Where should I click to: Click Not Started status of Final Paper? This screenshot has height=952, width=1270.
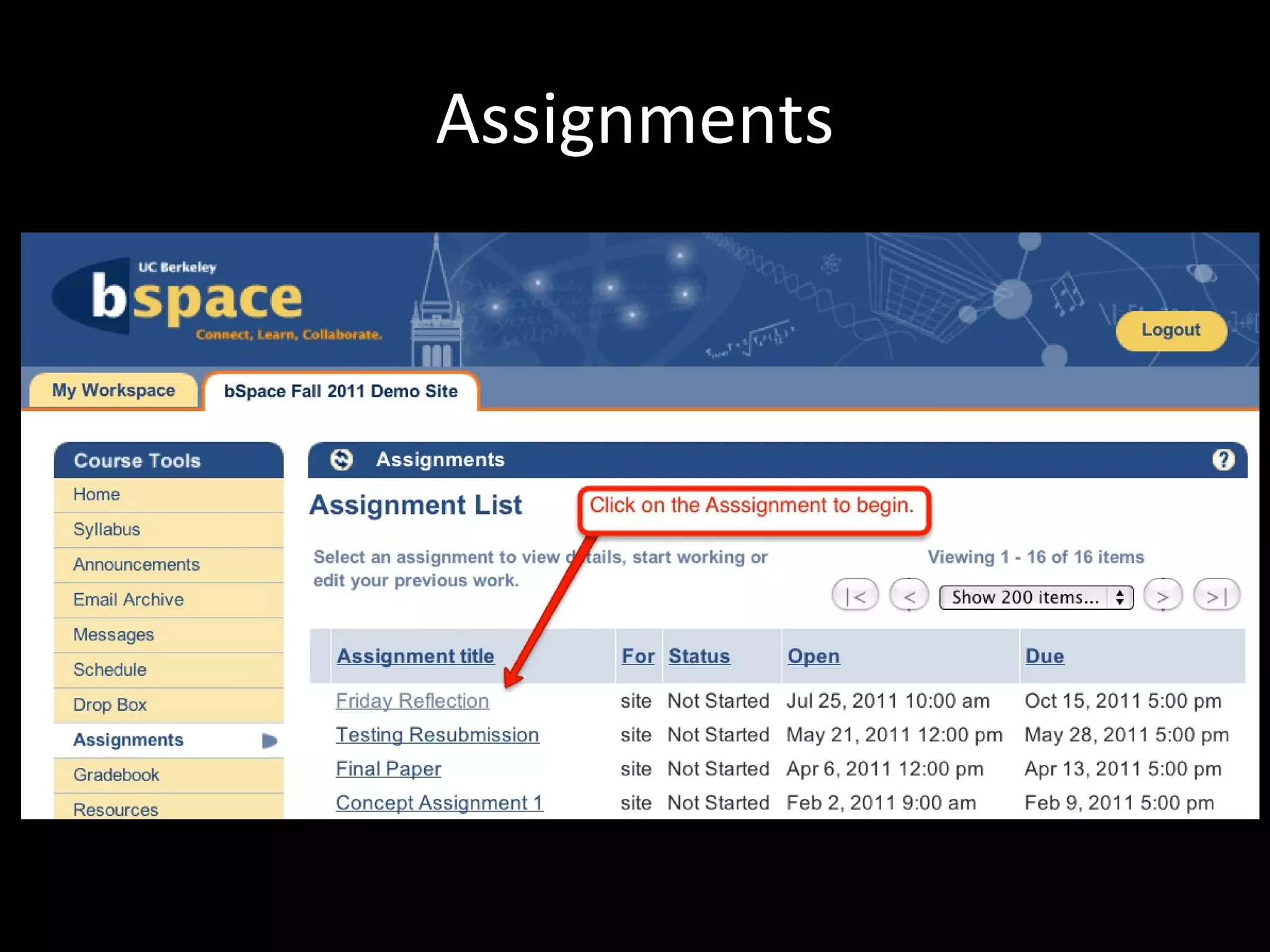click(x=718, y=769)
